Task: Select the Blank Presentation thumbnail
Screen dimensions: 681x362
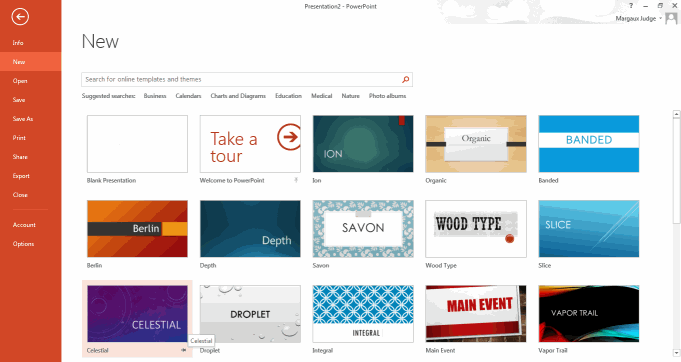Action: (137, 144)
